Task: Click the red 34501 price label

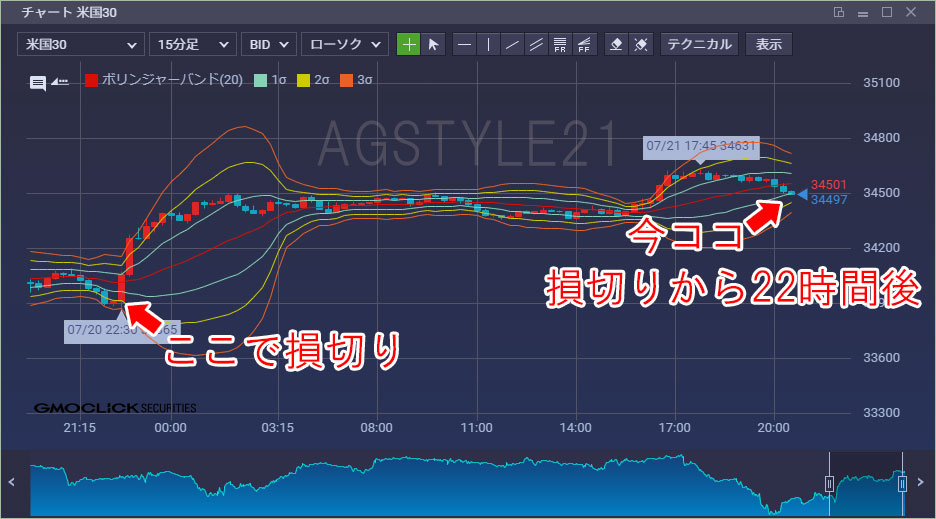Action: pyautogui.click(x=829, y=185)
